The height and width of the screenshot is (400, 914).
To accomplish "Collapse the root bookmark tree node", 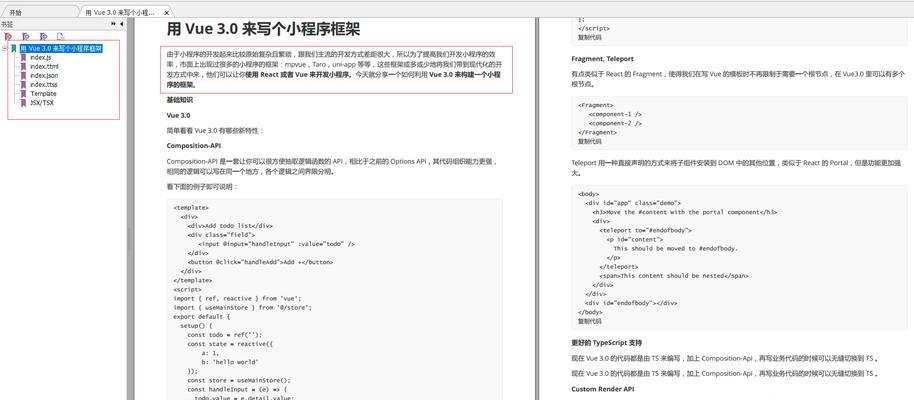I will [5, 49].
